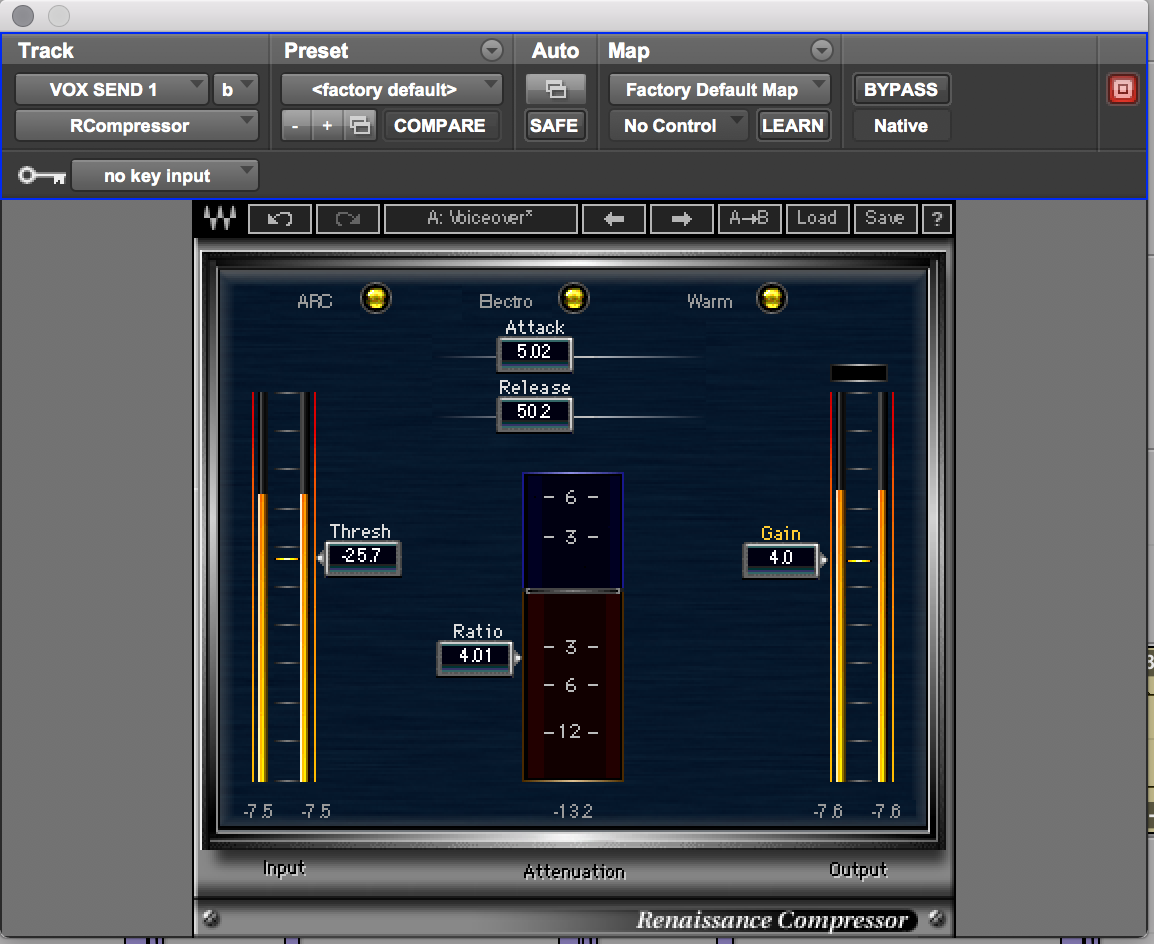Go to previous preset with left arrow
This screenshot has width=1154, height=944.
point(615,219)
